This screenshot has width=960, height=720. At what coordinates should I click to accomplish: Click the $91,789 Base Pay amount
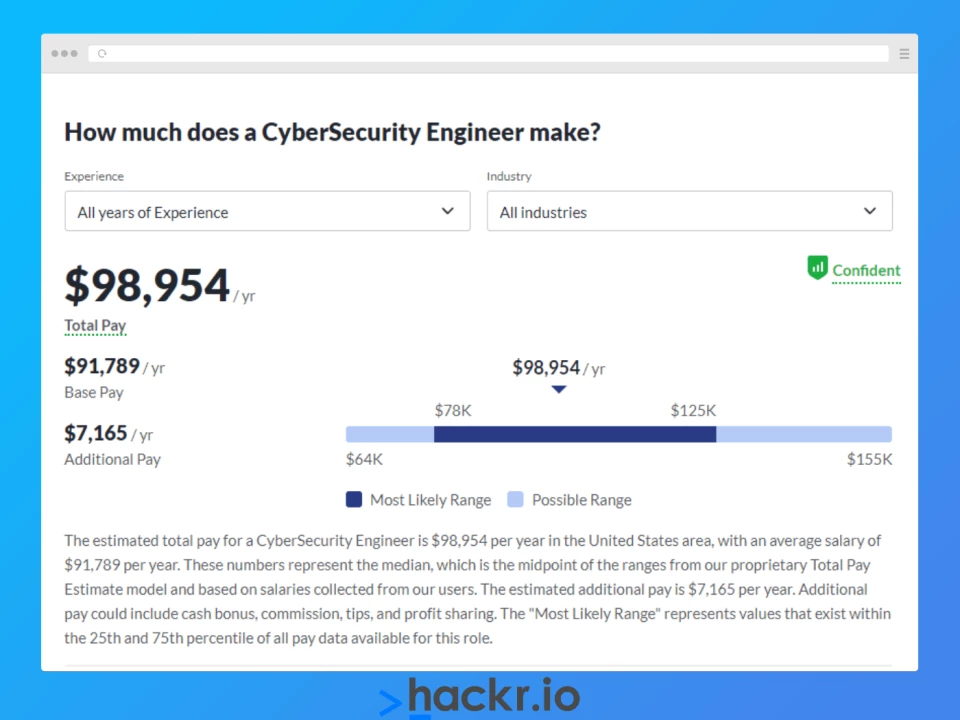[102, 366]
